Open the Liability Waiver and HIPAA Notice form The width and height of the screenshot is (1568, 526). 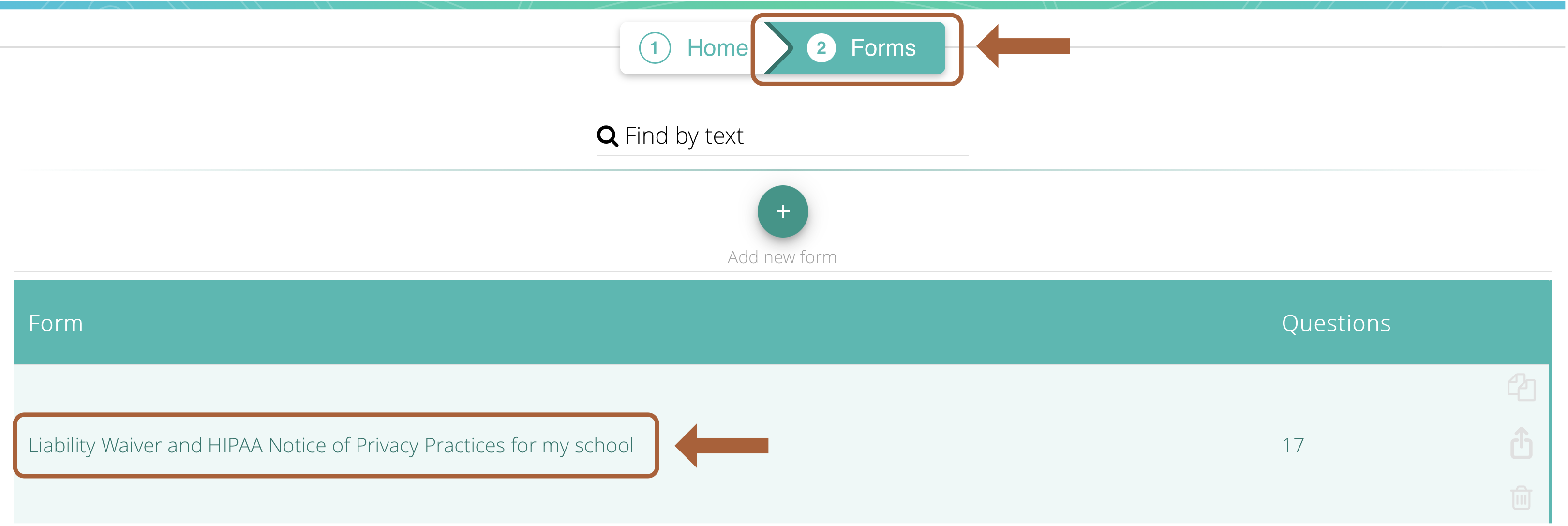click(x=331, y=446)
